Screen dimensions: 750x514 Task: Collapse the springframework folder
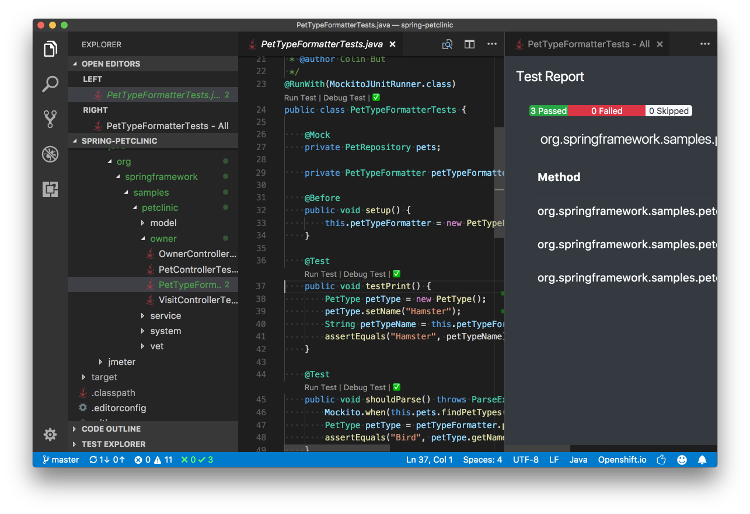[x=118, y=177]
